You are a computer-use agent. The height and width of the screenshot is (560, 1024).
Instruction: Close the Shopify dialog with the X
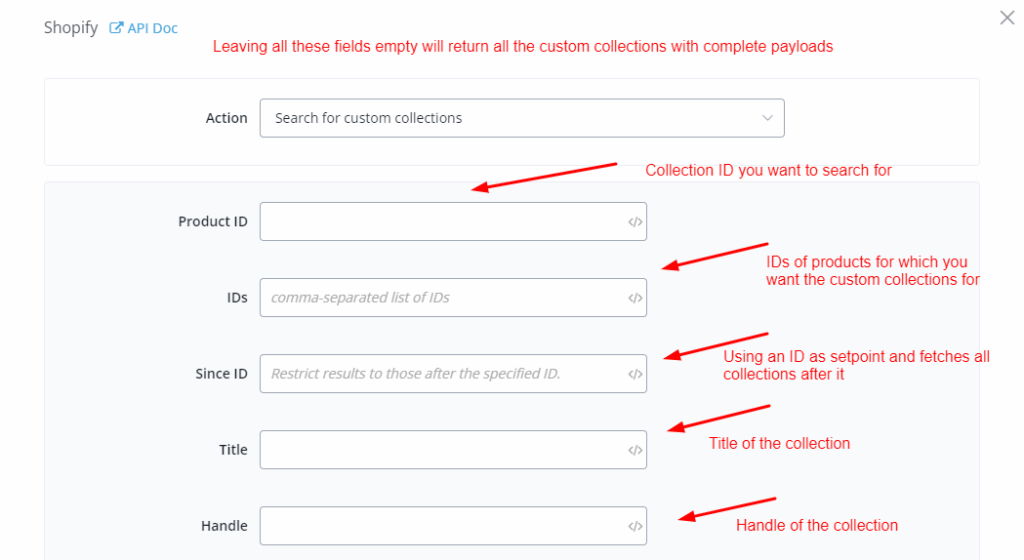pyautogui.click(x=1007, y=18)
